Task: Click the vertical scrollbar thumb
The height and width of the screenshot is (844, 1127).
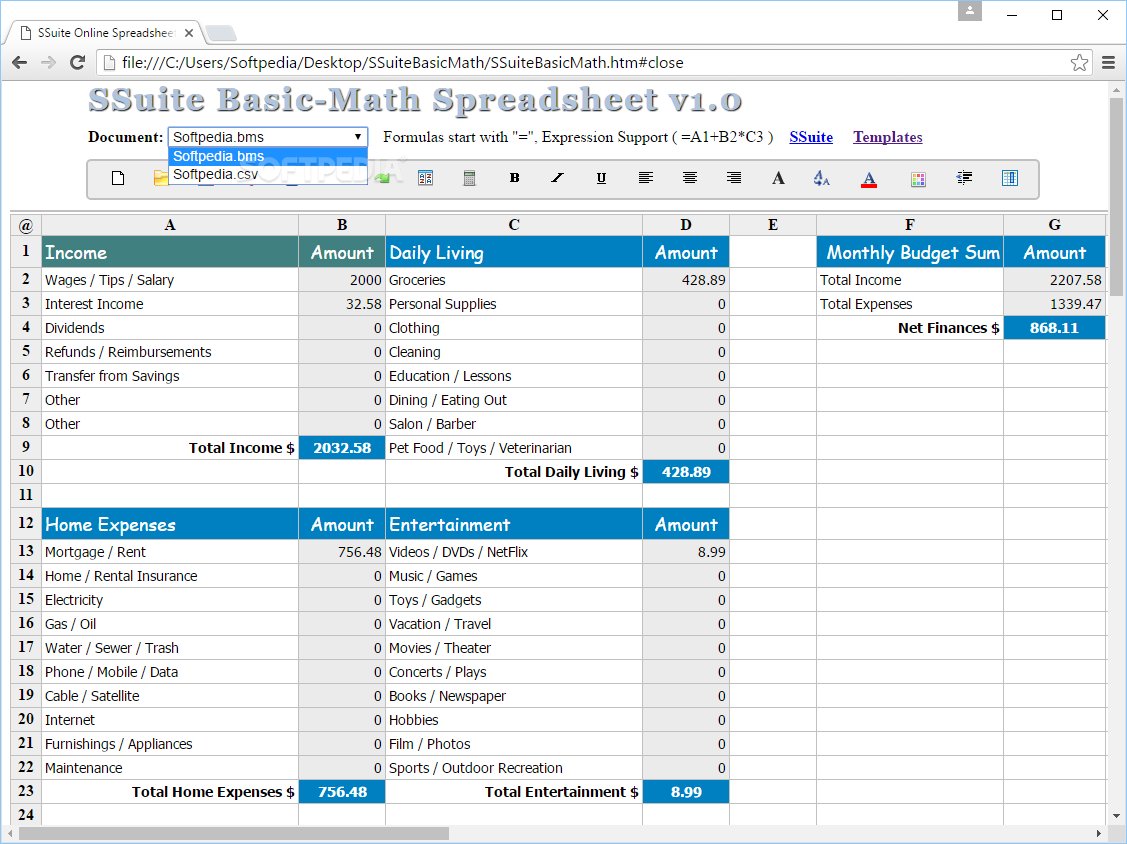Action: pos(1116,196)
